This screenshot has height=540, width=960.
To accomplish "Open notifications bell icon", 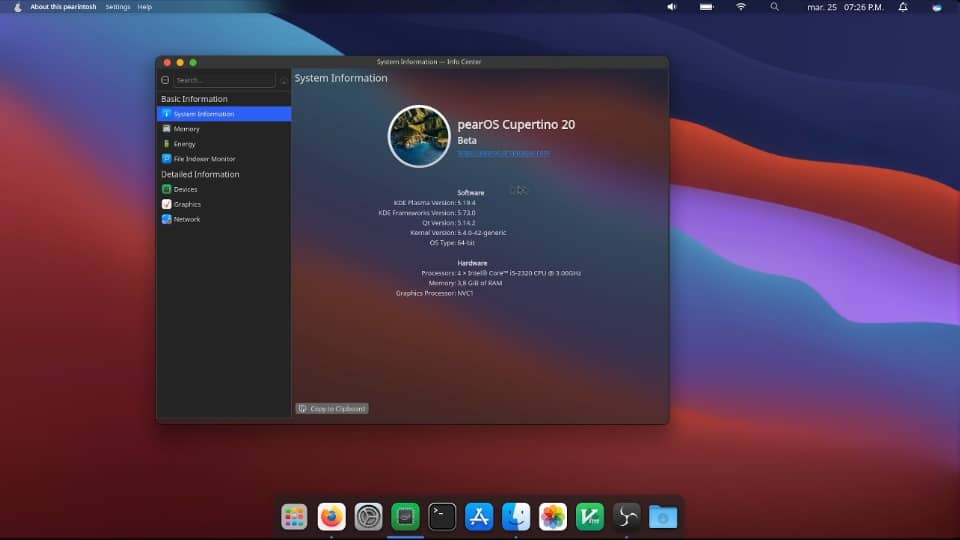I will [x=903, y=7].
